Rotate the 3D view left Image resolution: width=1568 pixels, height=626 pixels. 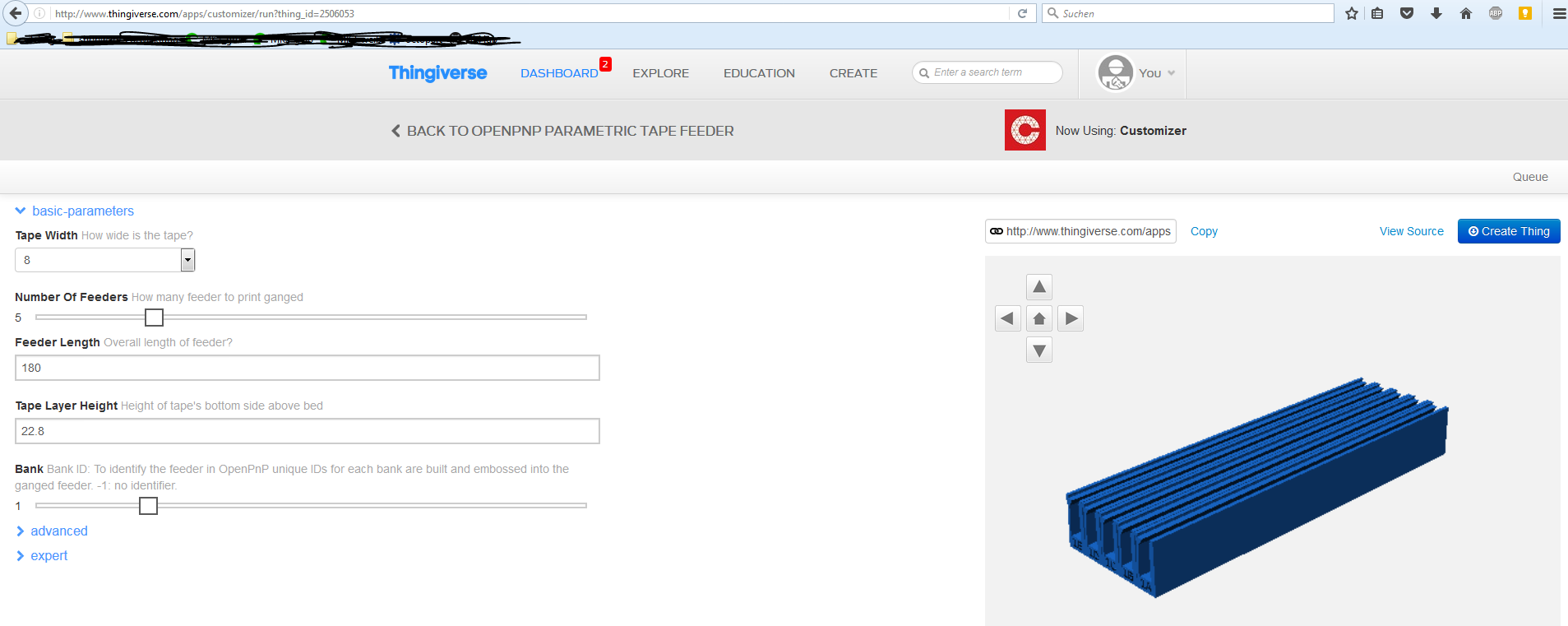(1008, 318)
